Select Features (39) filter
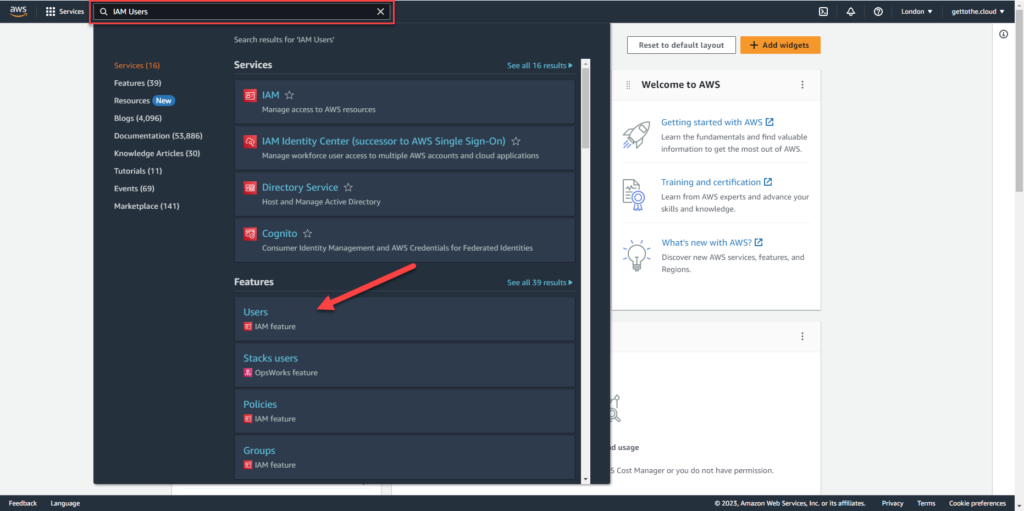The width and height of the screenshot is (1024, 511). [137, 83]
